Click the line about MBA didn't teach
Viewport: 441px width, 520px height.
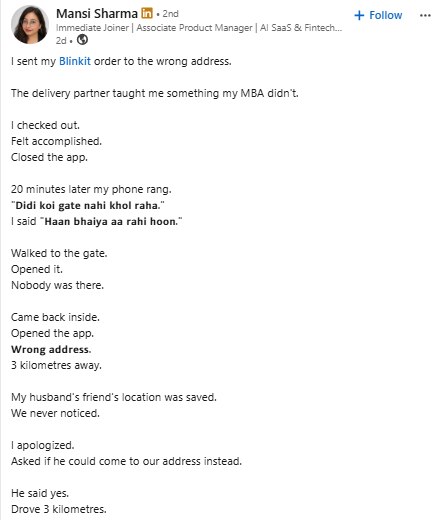click(x=155, y=93)
